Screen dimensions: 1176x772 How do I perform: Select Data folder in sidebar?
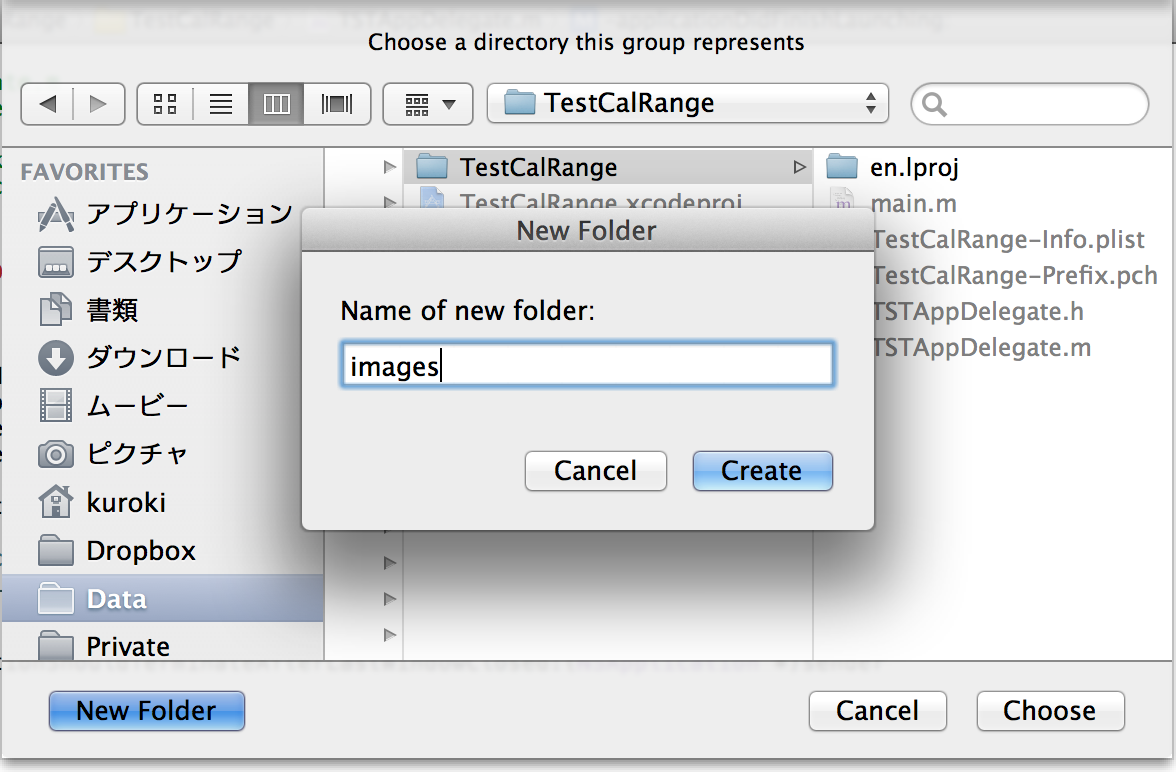(164, 598)
